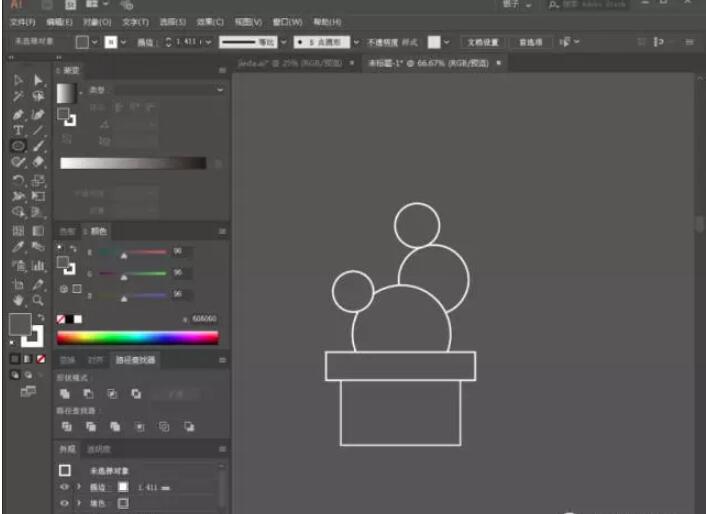Choose the Hand tool

tap(18, 299)
